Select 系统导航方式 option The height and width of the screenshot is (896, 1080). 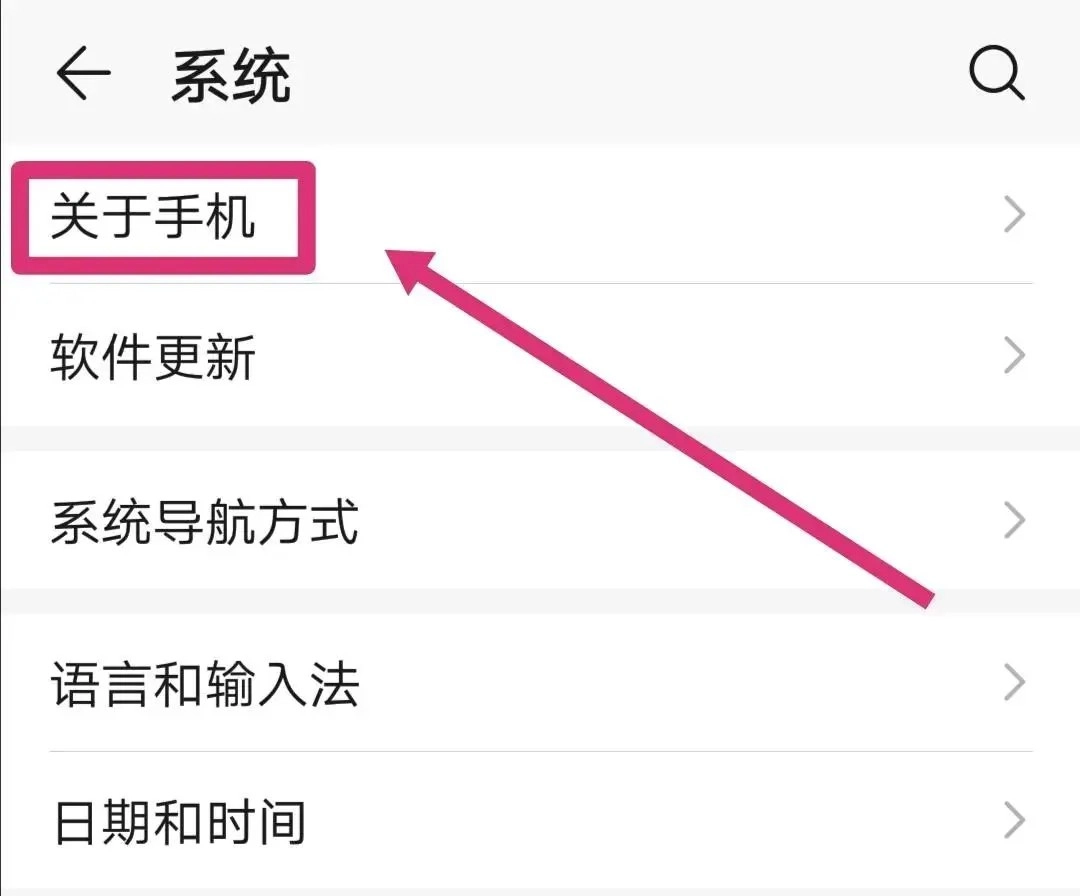(204, 522)
